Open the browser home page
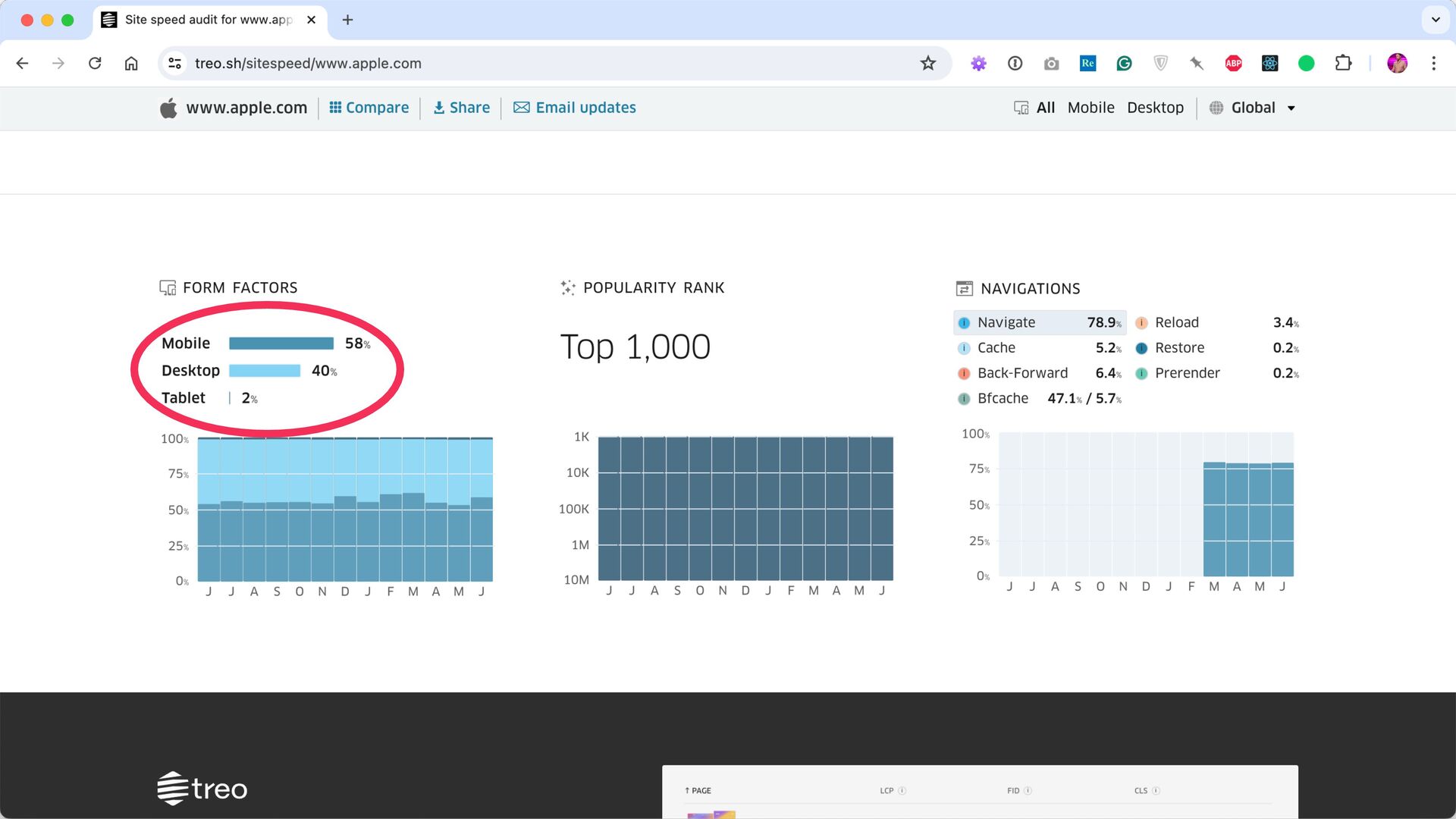 pos(131,64)
